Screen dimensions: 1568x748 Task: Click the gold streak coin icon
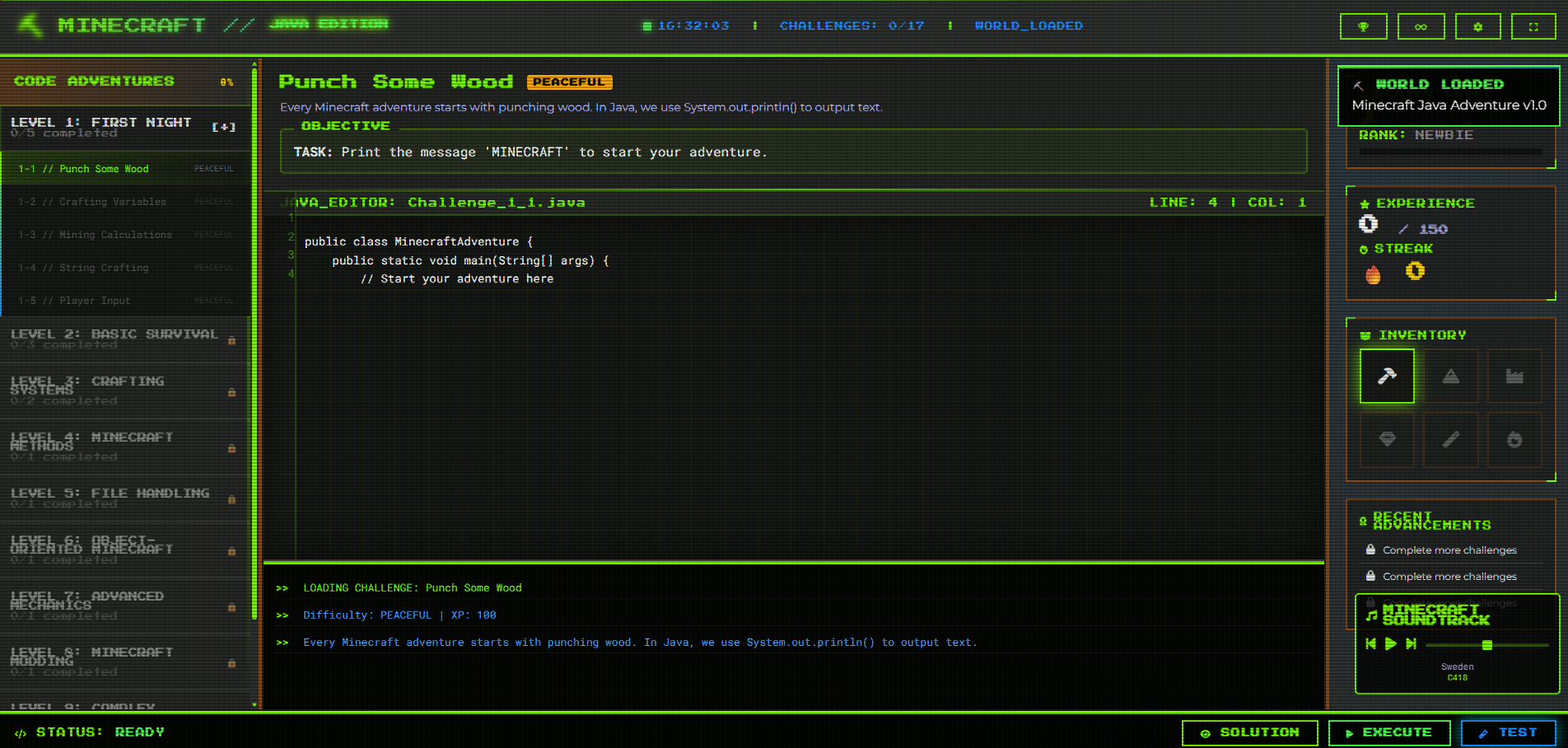coord(1415,270)
